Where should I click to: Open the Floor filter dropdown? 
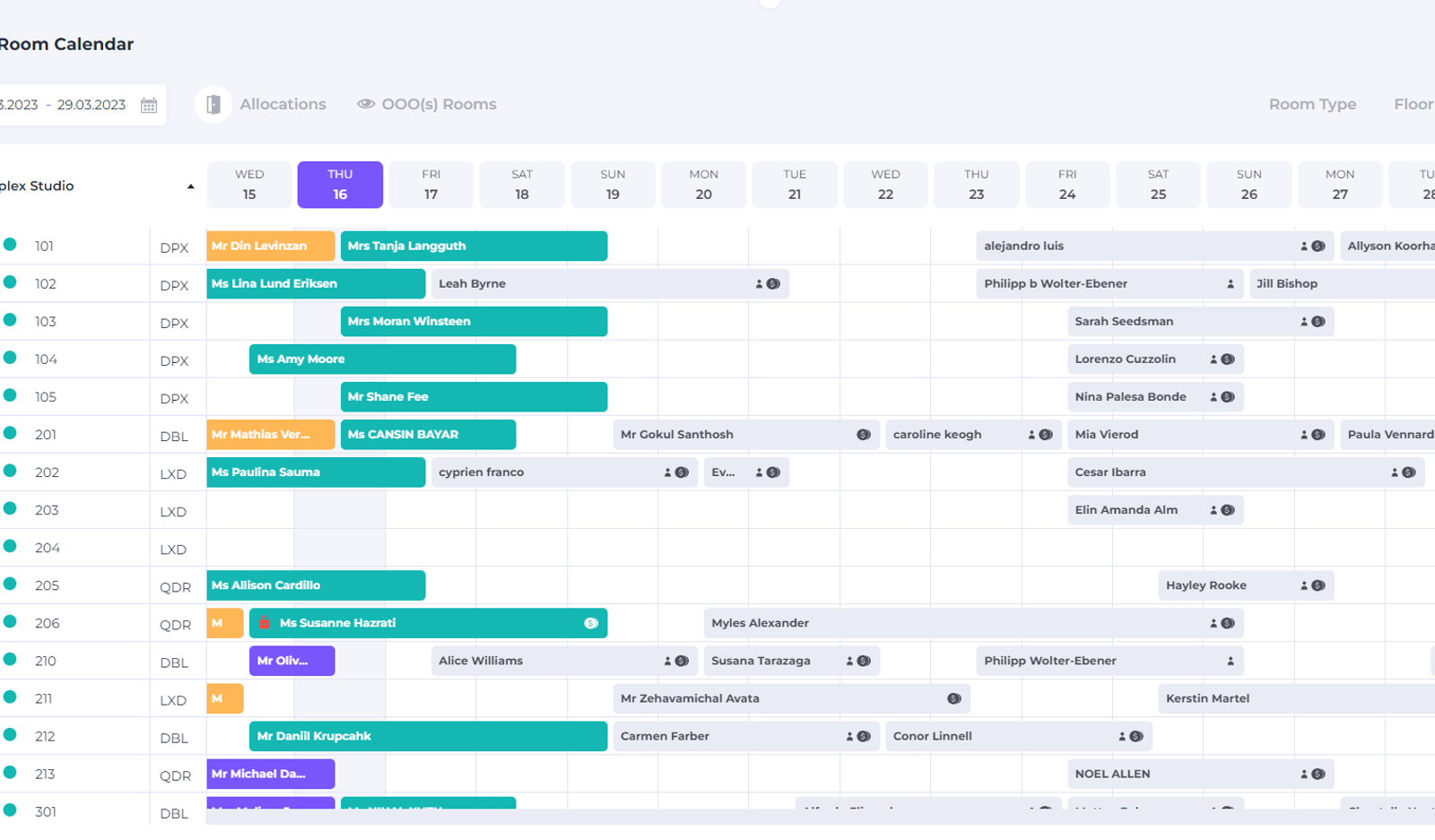click(1413, 104)
